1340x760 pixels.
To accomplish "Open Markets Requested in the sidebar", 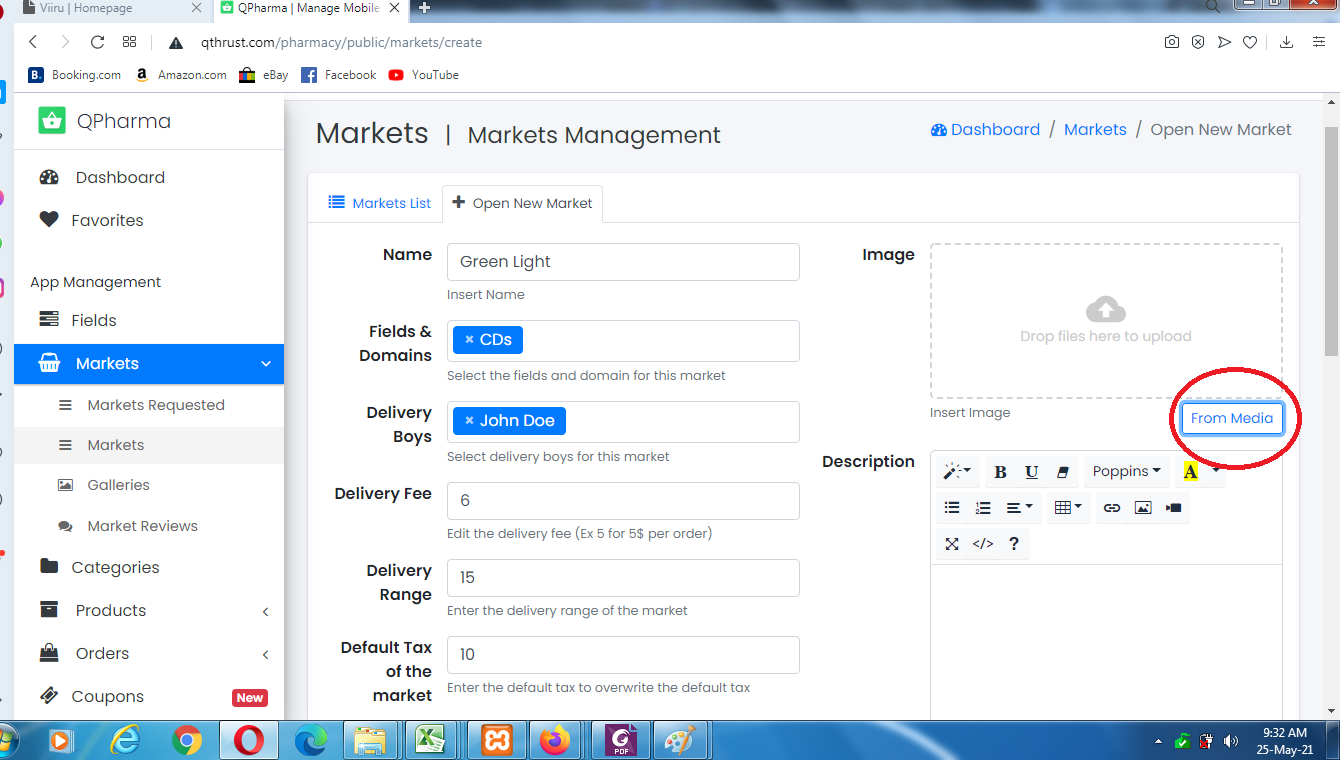I will tap(155, 405).
